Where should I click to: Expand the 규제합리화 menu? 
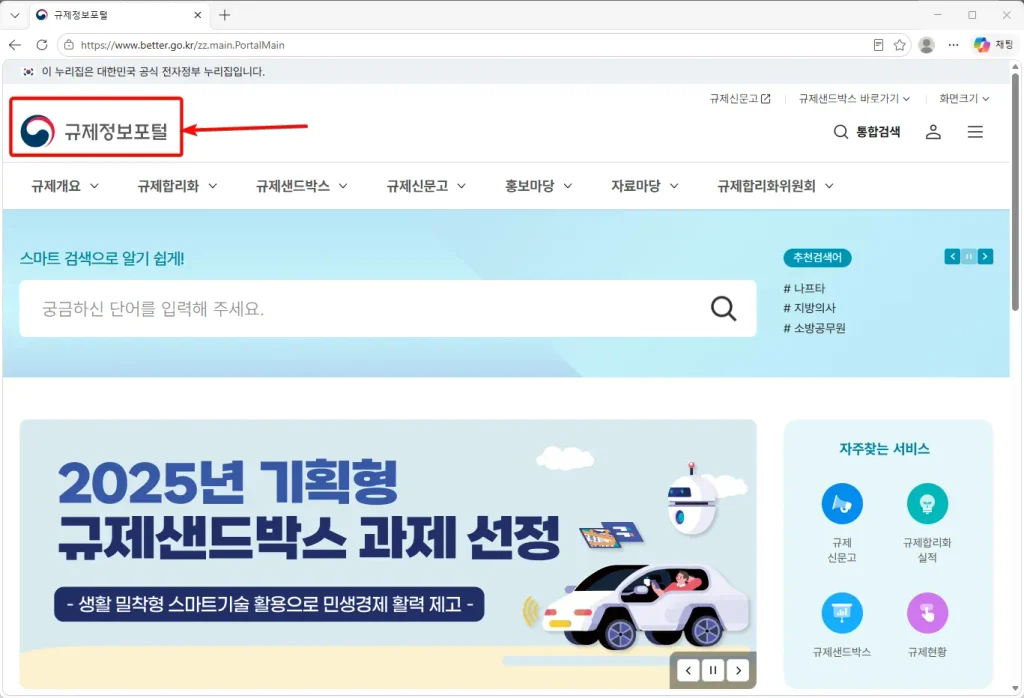pyautogui.click(x=177, y=186)
